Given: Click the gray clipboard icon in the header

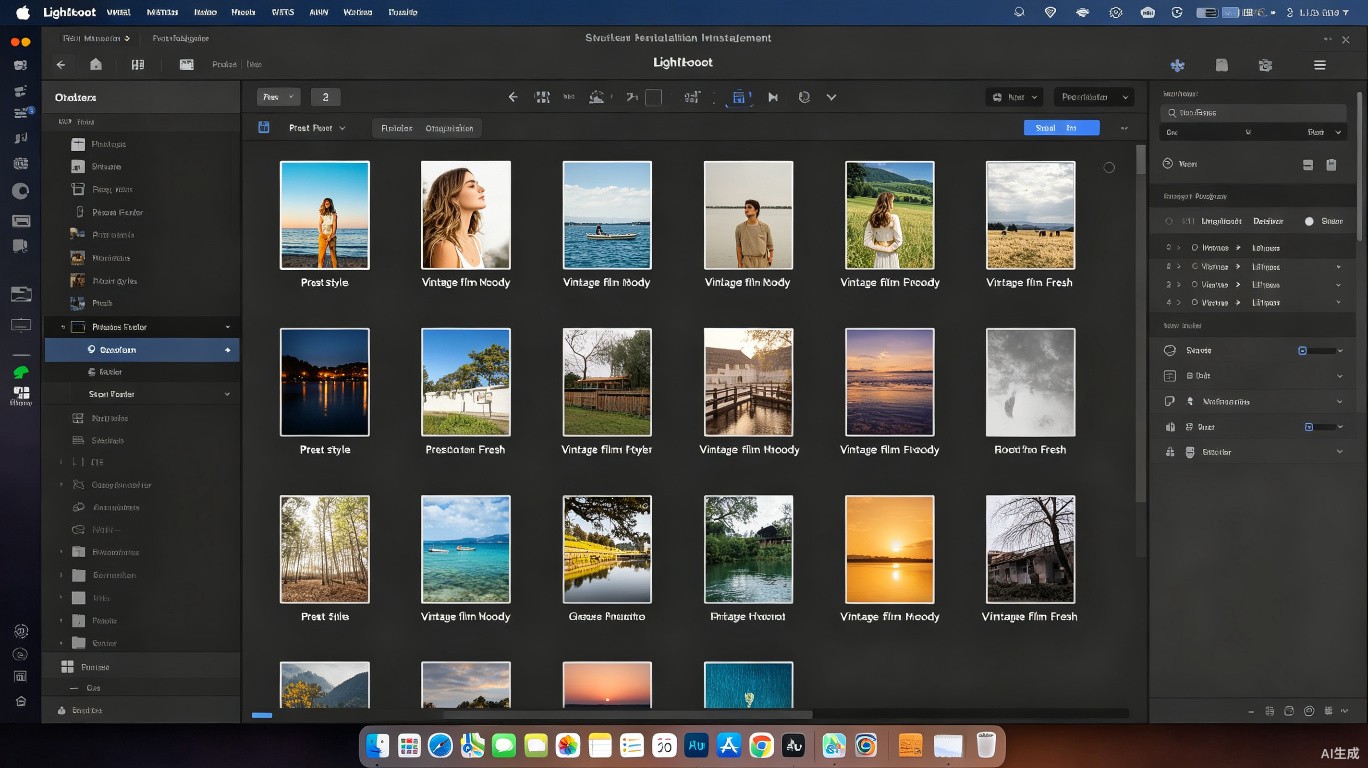Looking at the screenshot, I should 1221,65.
